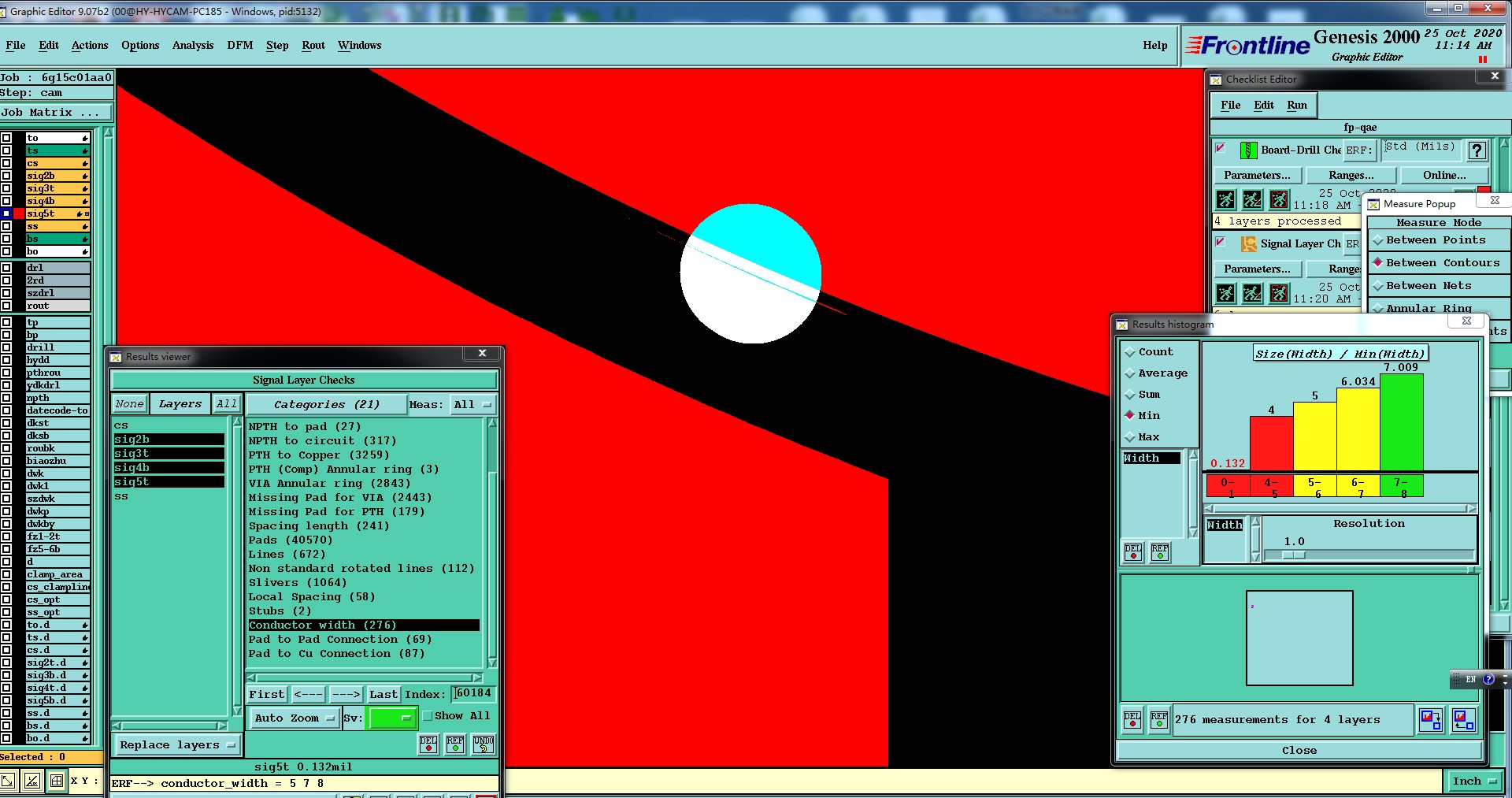Image resolution: width=1512 pixels, height=798 pixels.
Task: Click third run icon under Board-Drill Checks
Action: tap(1280, 199)
